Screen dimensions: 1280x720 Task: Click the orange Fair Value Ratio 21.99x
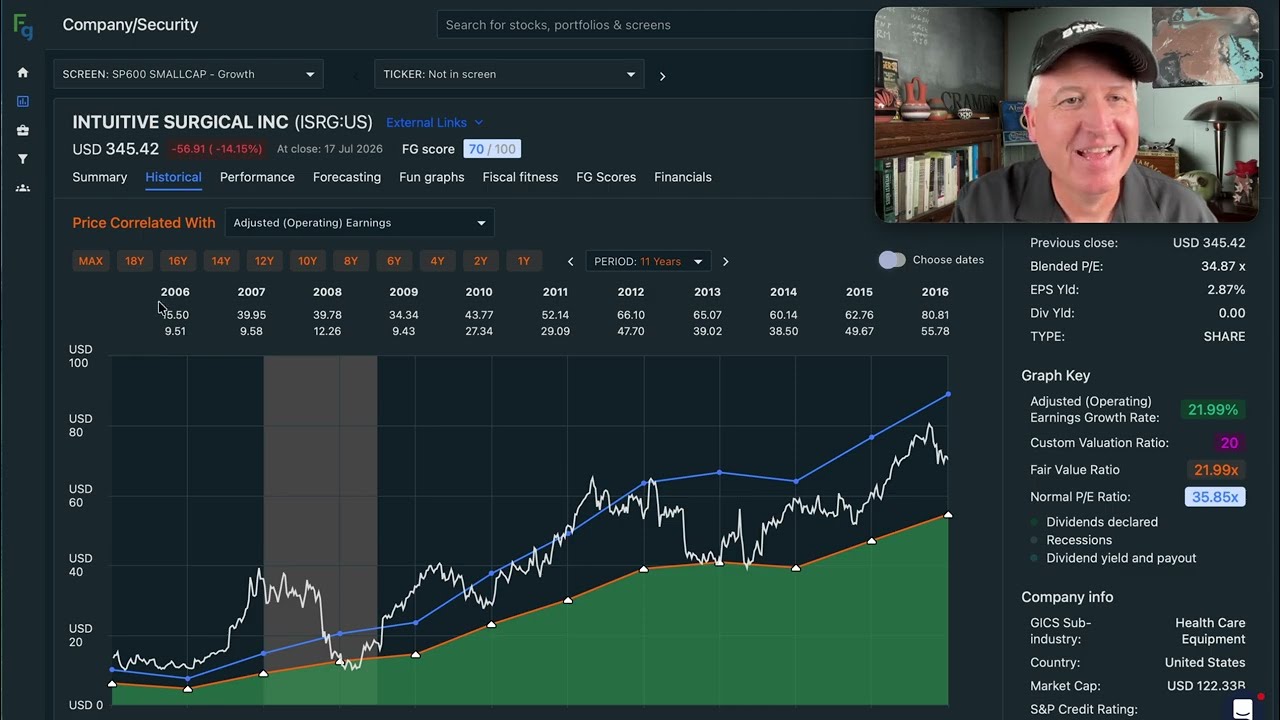[x=1215, y=470]
